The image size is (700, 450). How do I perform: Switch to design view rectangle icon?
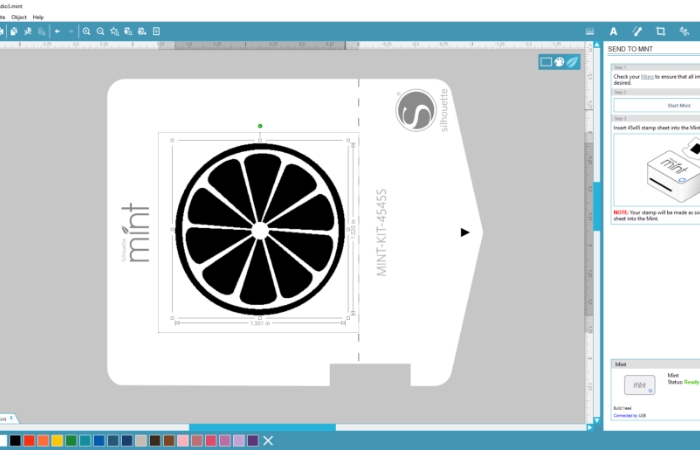546,62
